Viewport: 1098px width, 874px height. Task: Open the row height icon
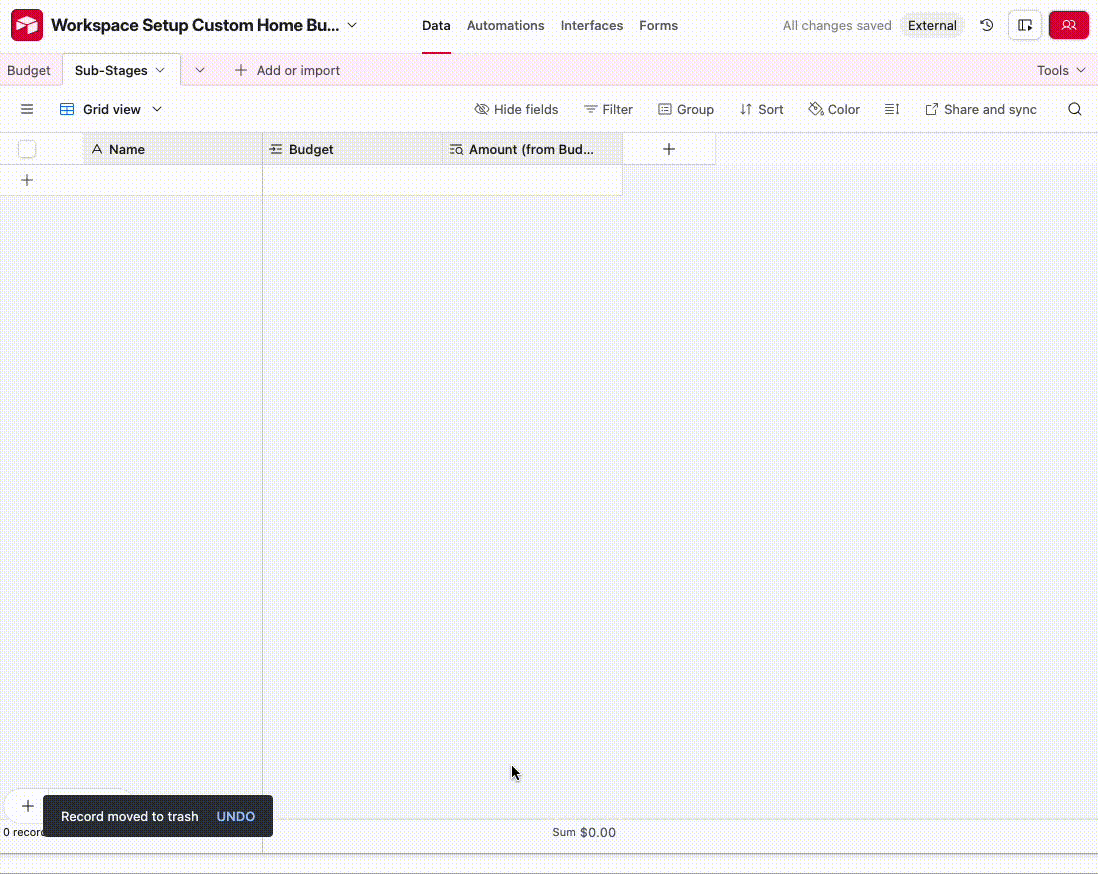coord(891,109)
